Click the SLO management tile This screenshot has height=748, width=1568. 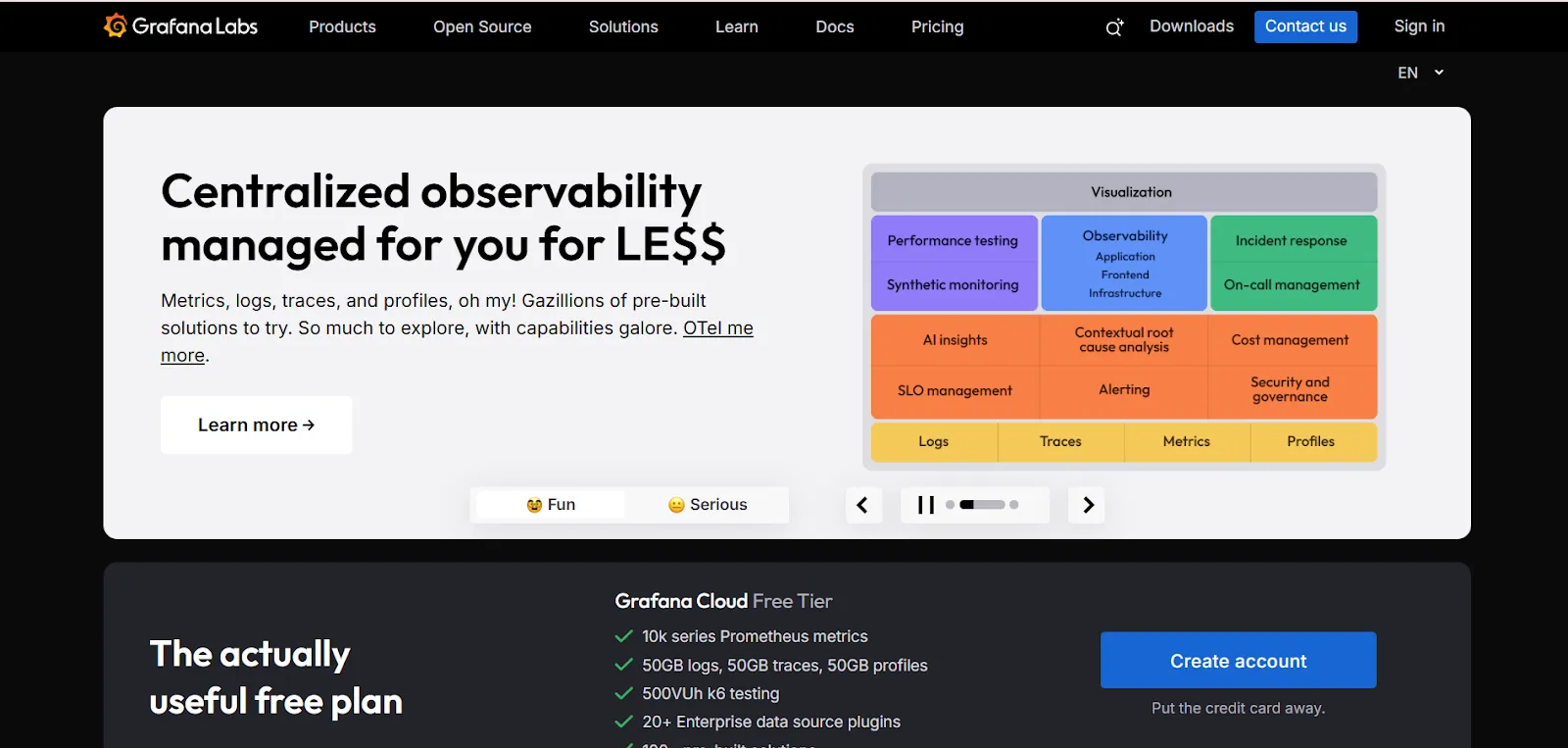click(955, 391)
